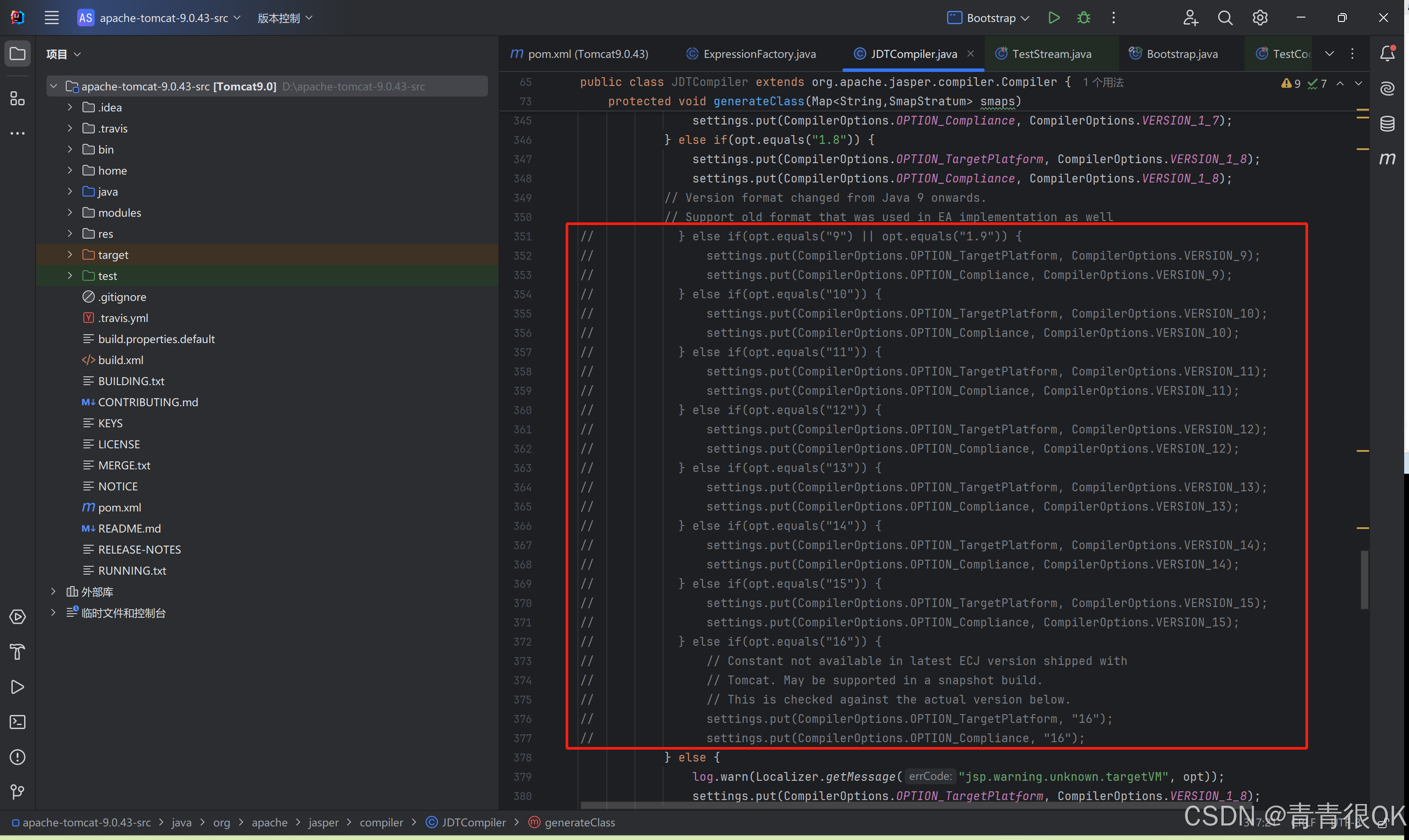This screenshot has width=1409, height=840.
Task: Expand the target folder
Action: 70,255
